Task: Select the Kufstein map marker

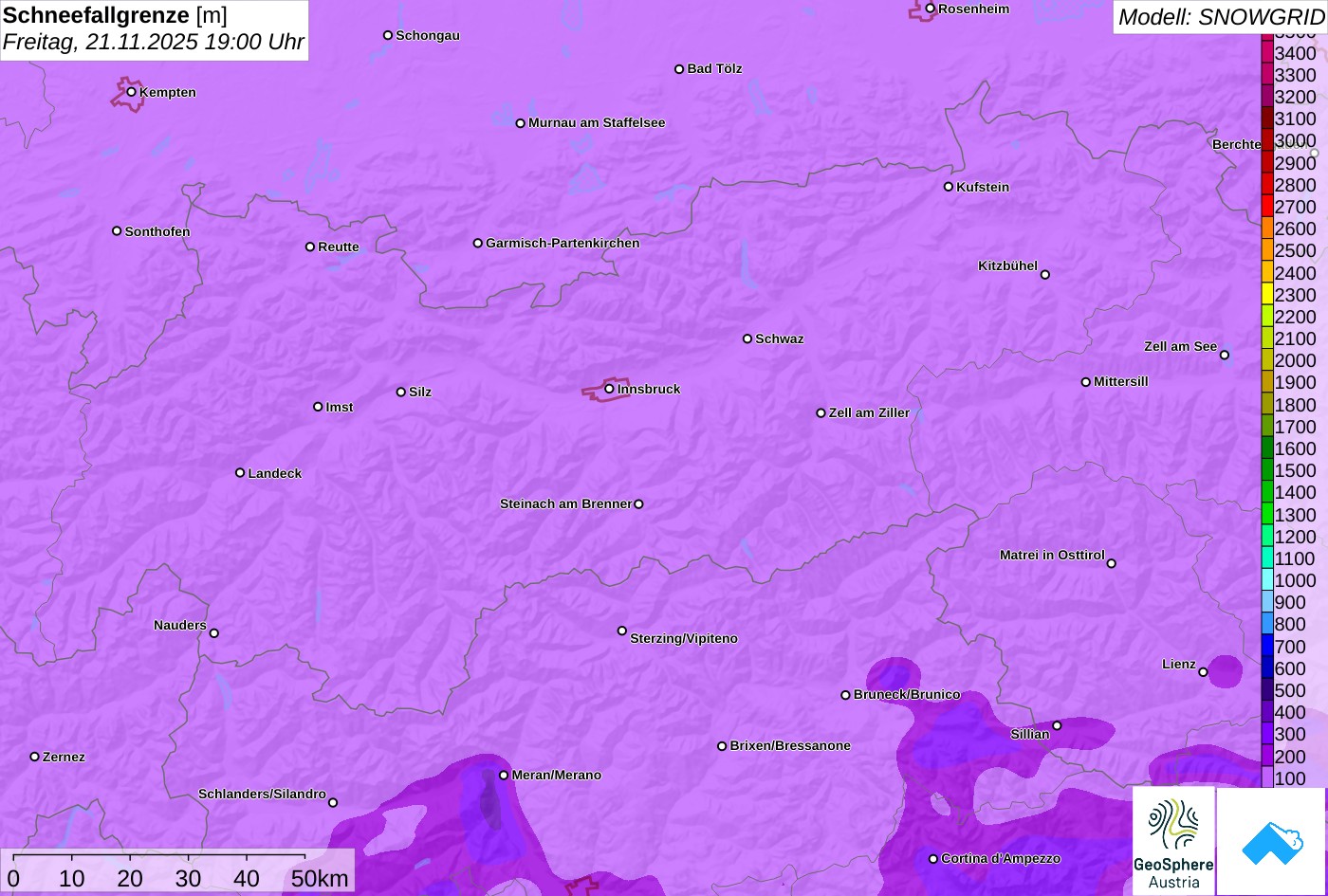Action: click(x=949, y=187)
